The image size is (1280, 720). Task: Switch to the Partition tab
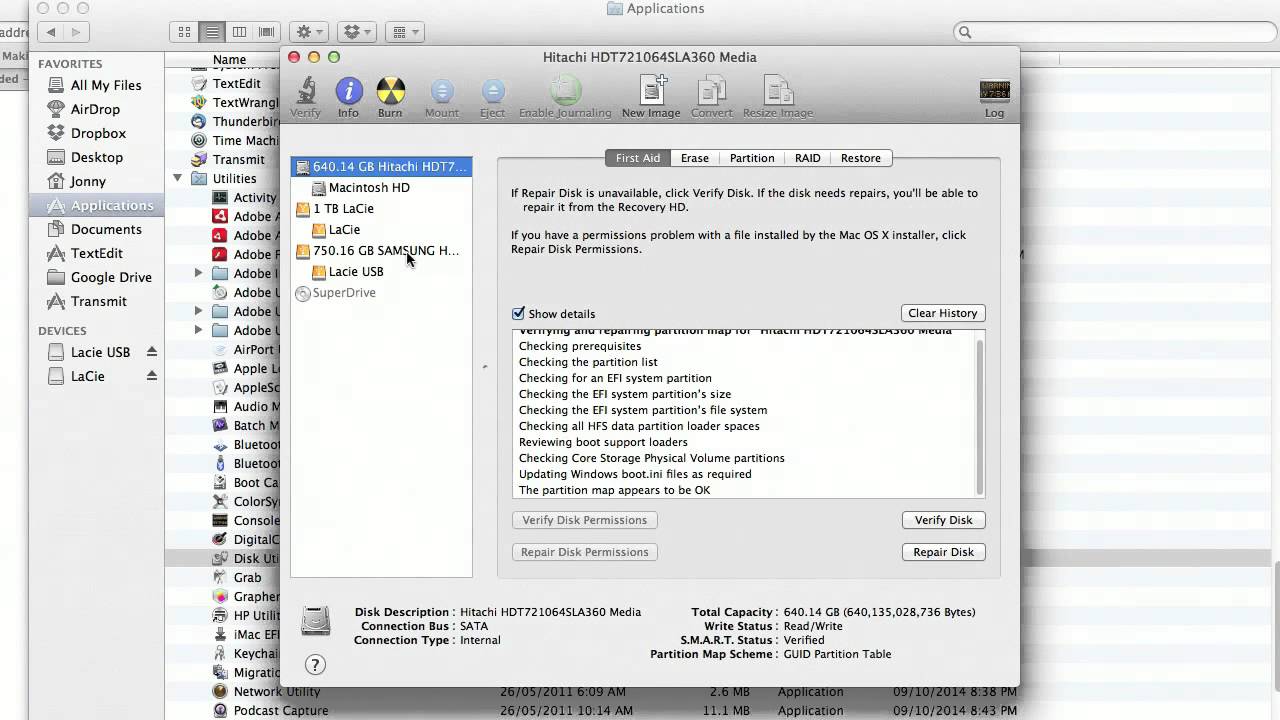752,158
